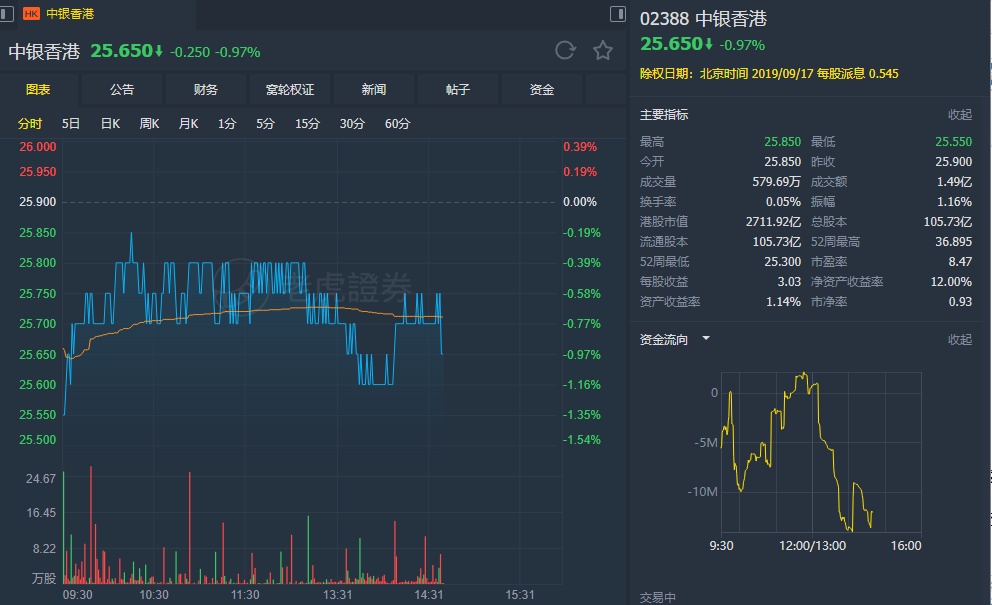Click the refresh icon beside the quote
This screenshot has width=992, height=605.
tap(565, 51)
